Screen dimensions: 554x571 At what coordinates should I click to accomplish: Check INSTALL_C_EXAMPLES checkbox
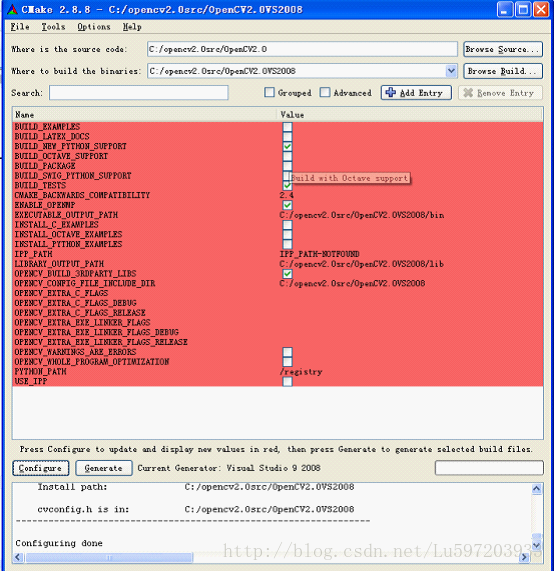coord(287,225)
